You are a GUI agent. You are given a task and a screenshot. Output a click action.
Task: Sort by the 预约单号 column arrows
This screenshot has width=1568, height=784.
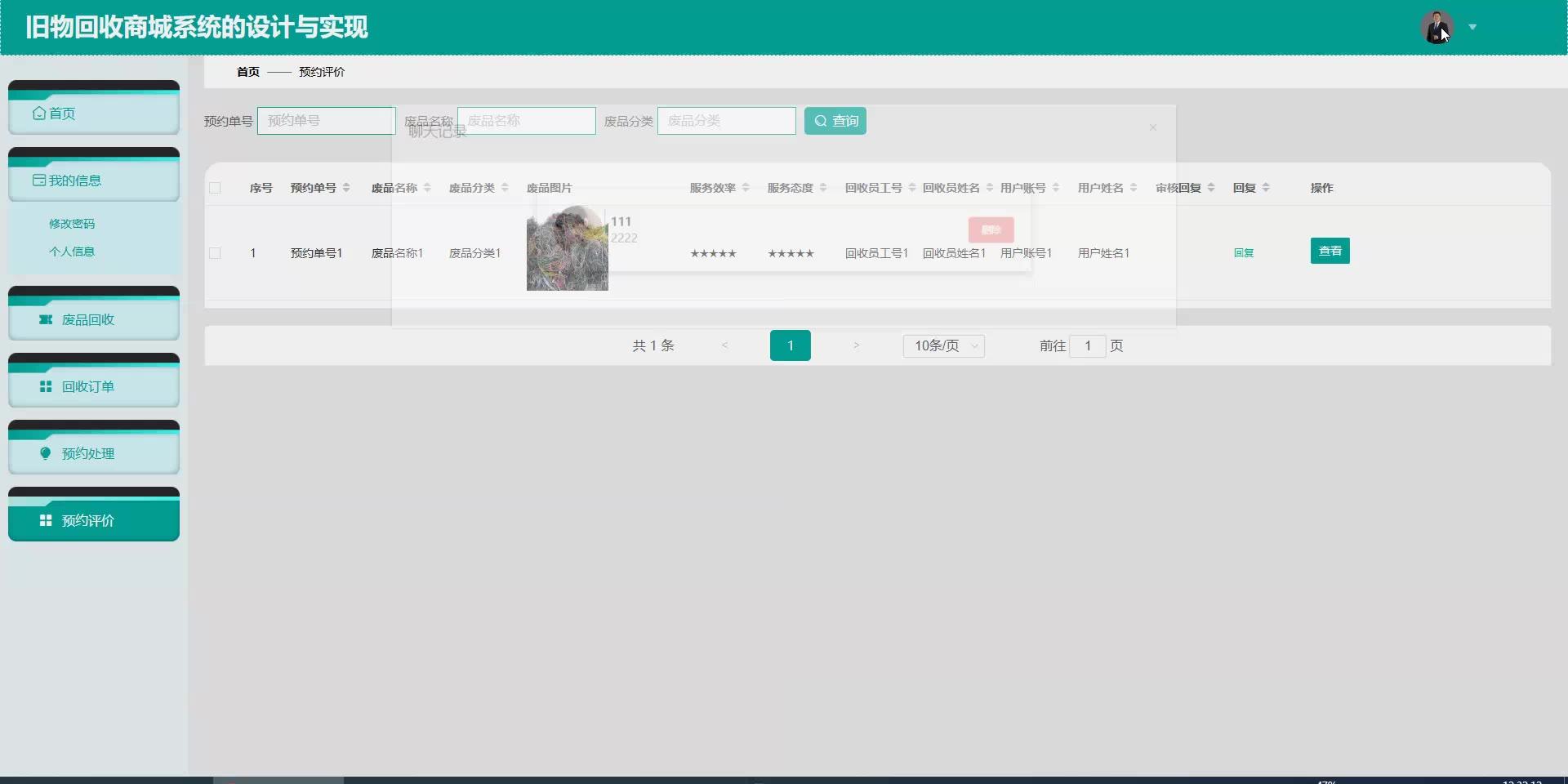(346, 188)
